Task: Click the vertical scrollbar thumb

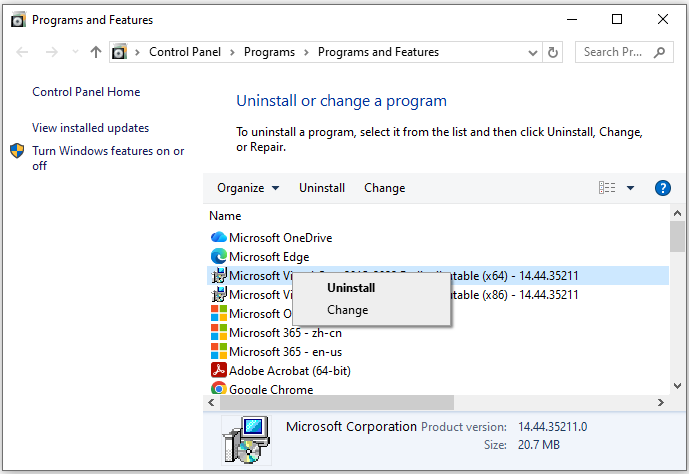Action: pyautogui.click(x=677, y=236)
